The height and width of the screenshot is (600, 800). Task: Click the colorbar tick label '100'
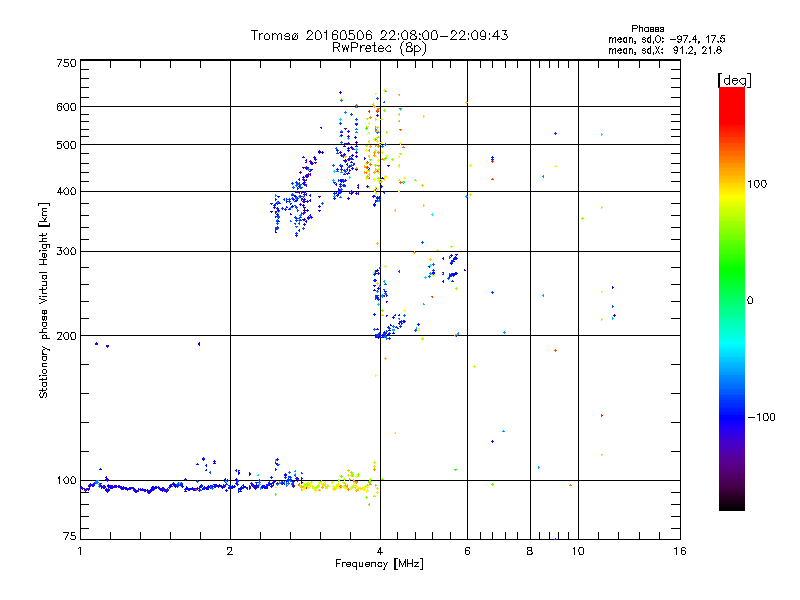[757, 184]
